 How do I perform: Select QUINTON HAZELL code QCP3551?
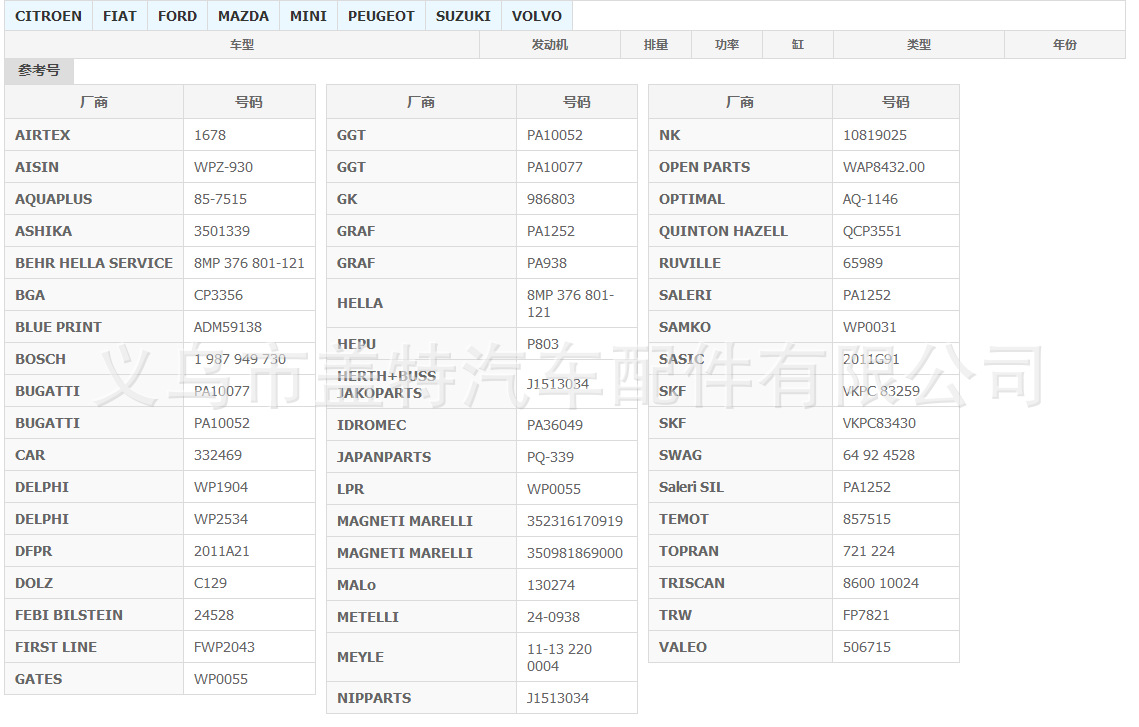[896, 231]
